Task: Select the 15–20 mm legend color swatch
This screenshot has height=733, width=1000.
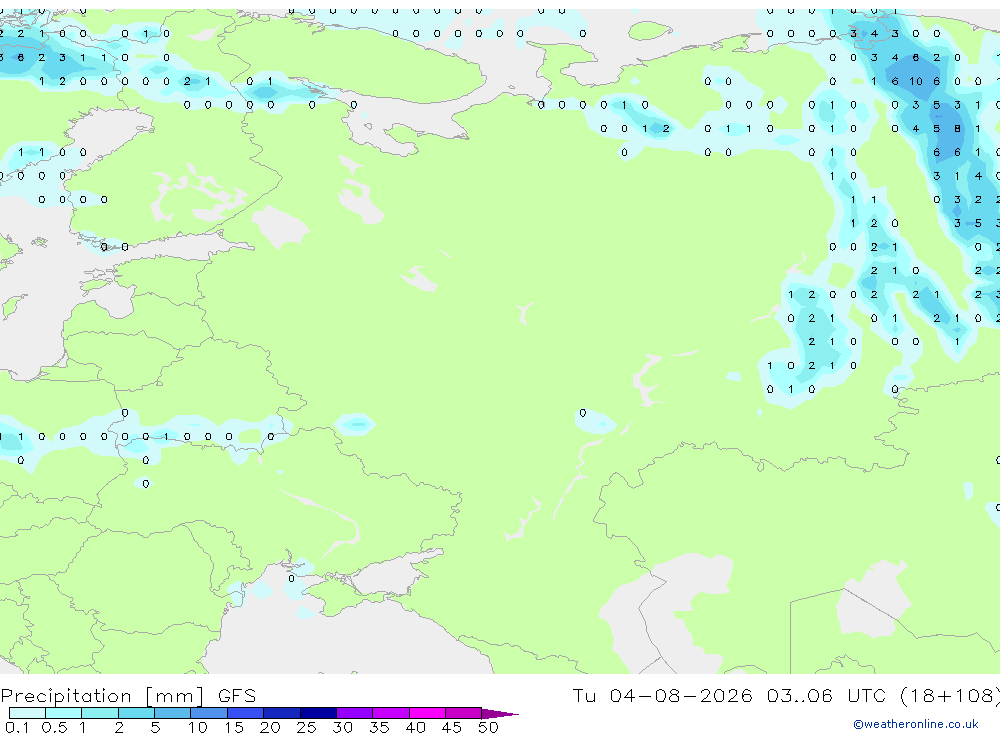Action: coord(245,713)
